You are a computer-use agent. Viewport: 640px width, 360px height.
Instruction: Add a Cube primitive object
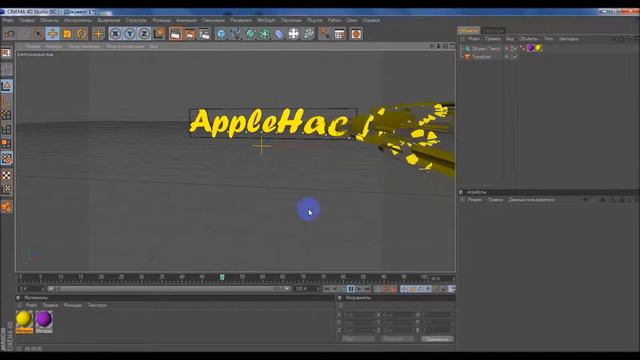221,34
